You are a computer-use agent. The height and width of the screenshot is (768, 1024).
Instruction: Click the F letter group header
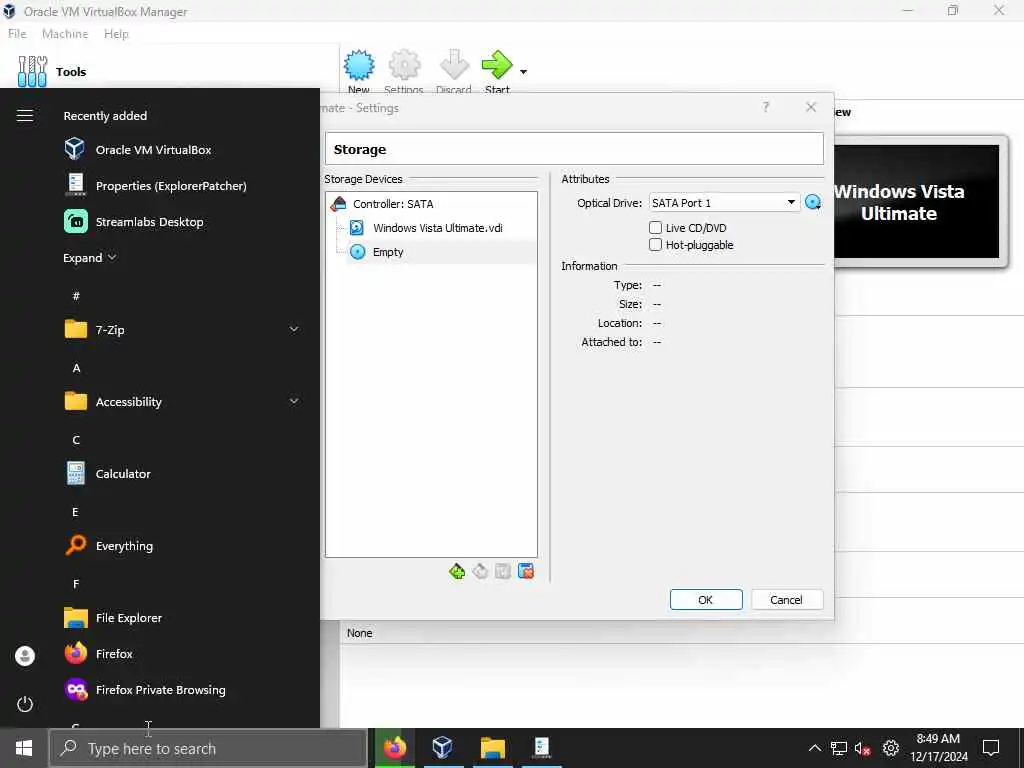click(x=76, y=583)
